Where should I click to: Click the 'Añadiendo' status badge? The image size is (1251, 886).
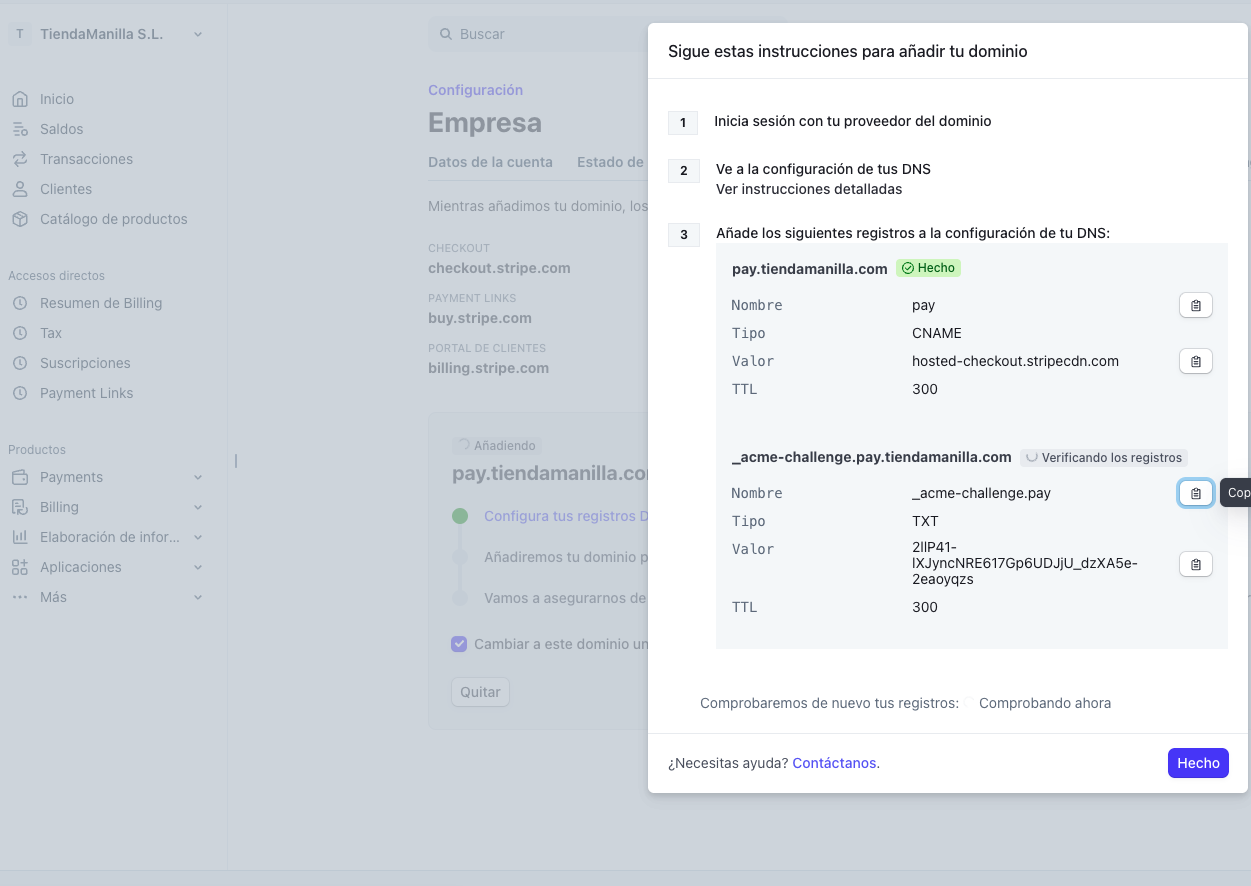tap(497, 445)
